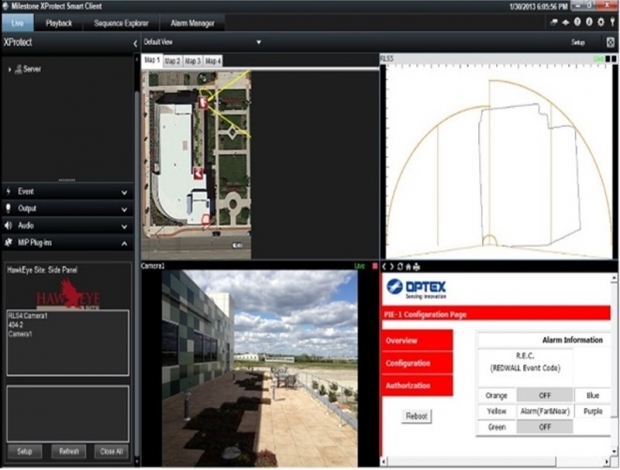Click the diamond marker on the map
Image resolution: width=620 pixels, height=470 pixels.
pyautogui.click(x=232, y=132)
